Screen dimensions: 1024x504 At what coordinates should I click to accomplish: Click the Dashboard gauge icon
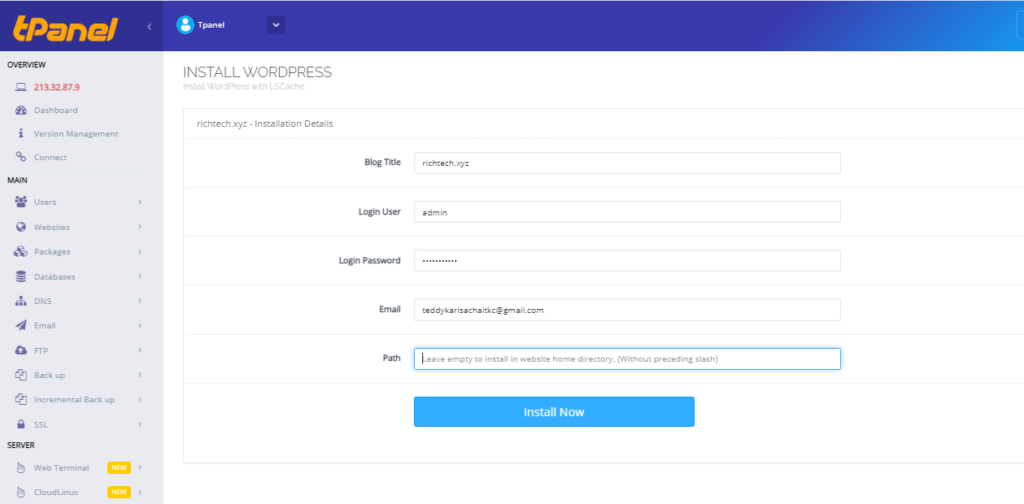pos(20,110)
